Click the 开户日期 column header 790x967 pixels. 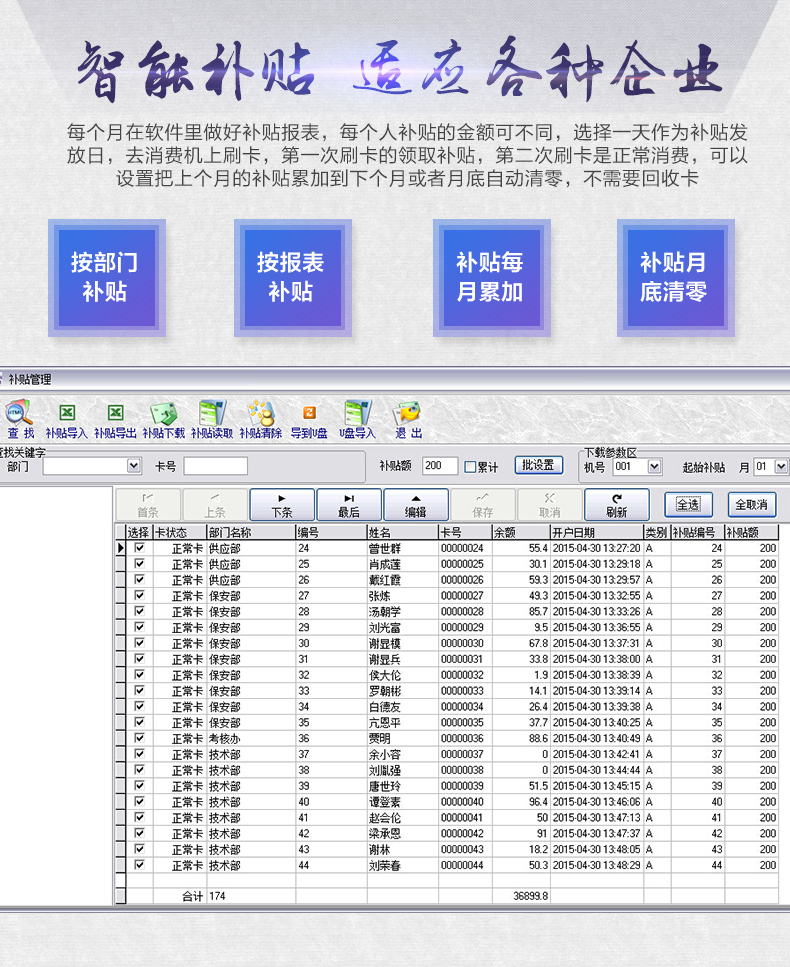[x=597, y=532]
